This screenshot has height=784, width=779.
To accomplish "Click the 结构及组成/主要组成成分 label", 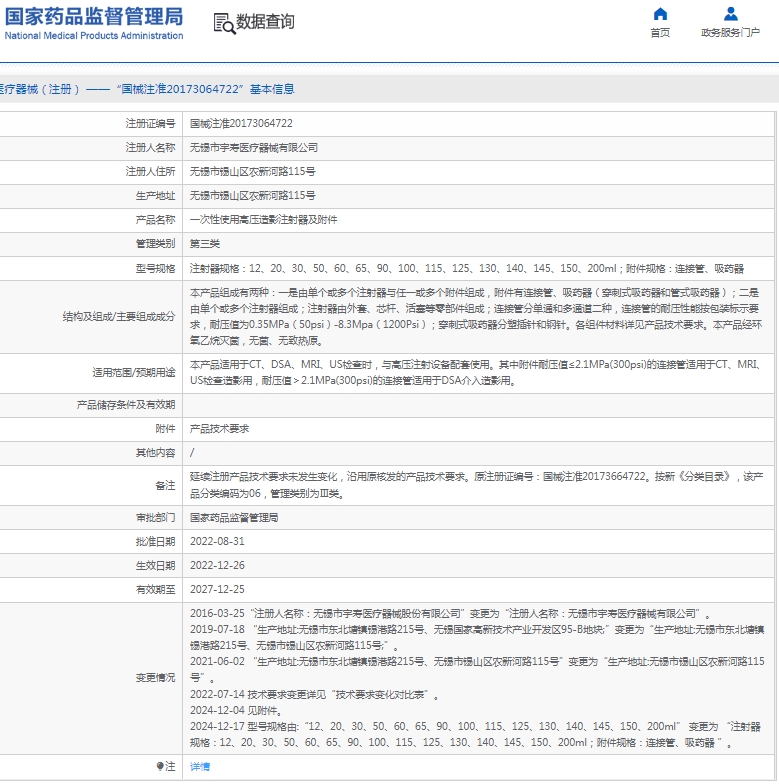I will [x=119, y=316].
